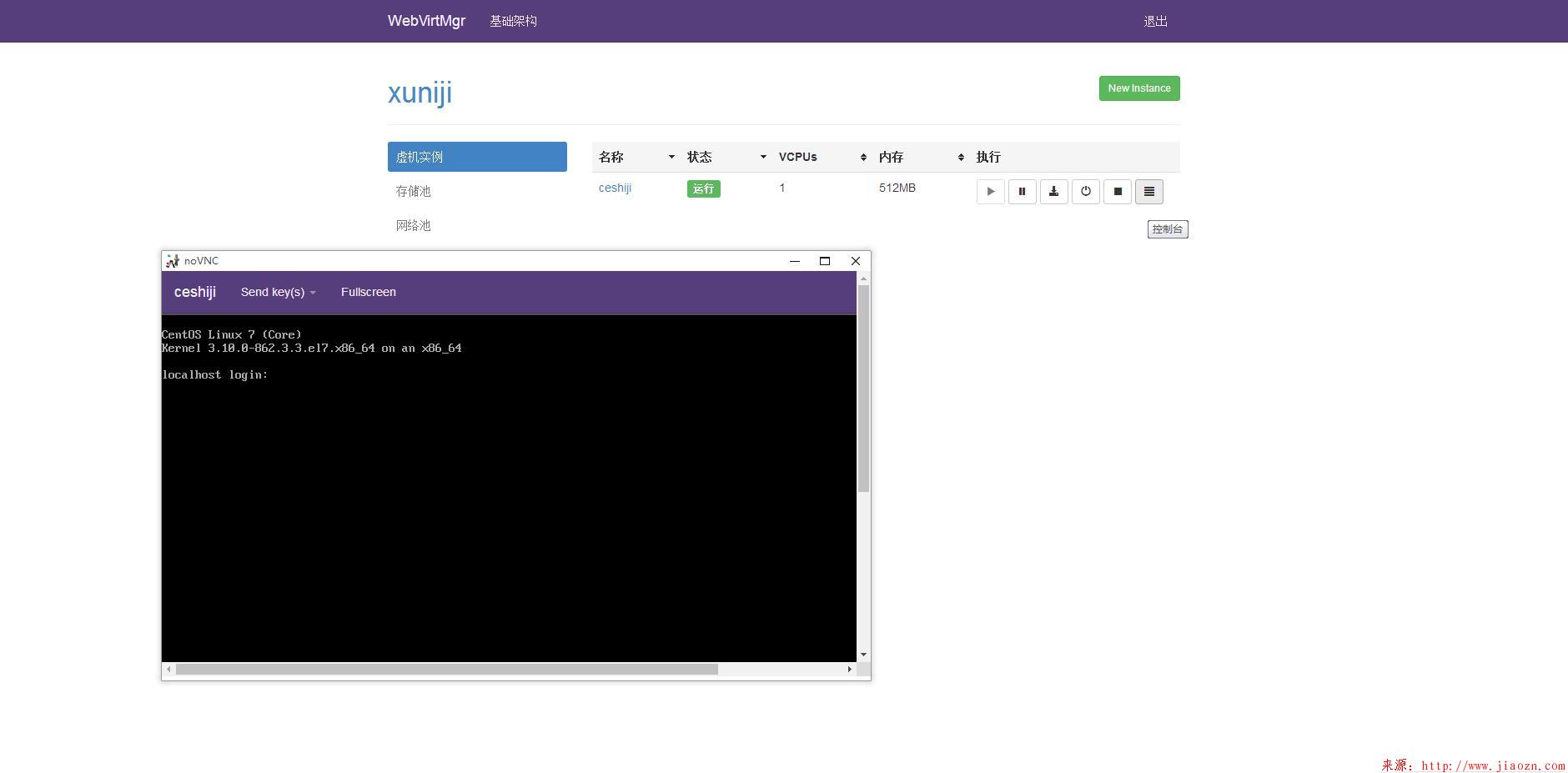Click the play button for ceshiji
This screenshot has height=773, width=1568.
(x=990, y=192)
